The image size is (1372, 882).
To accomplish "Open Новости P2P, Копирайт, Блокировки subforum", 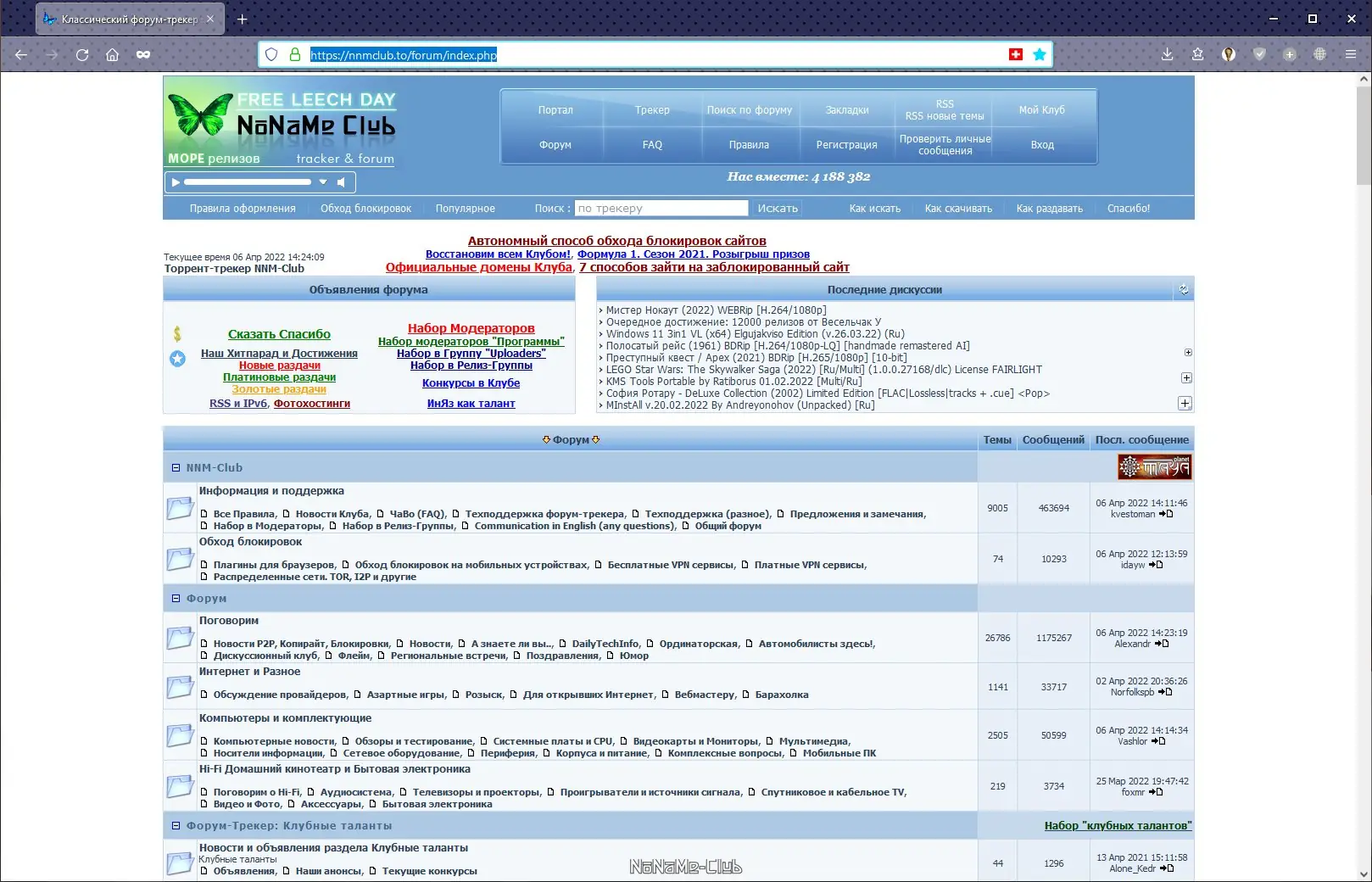I will [x=301, y=644].
